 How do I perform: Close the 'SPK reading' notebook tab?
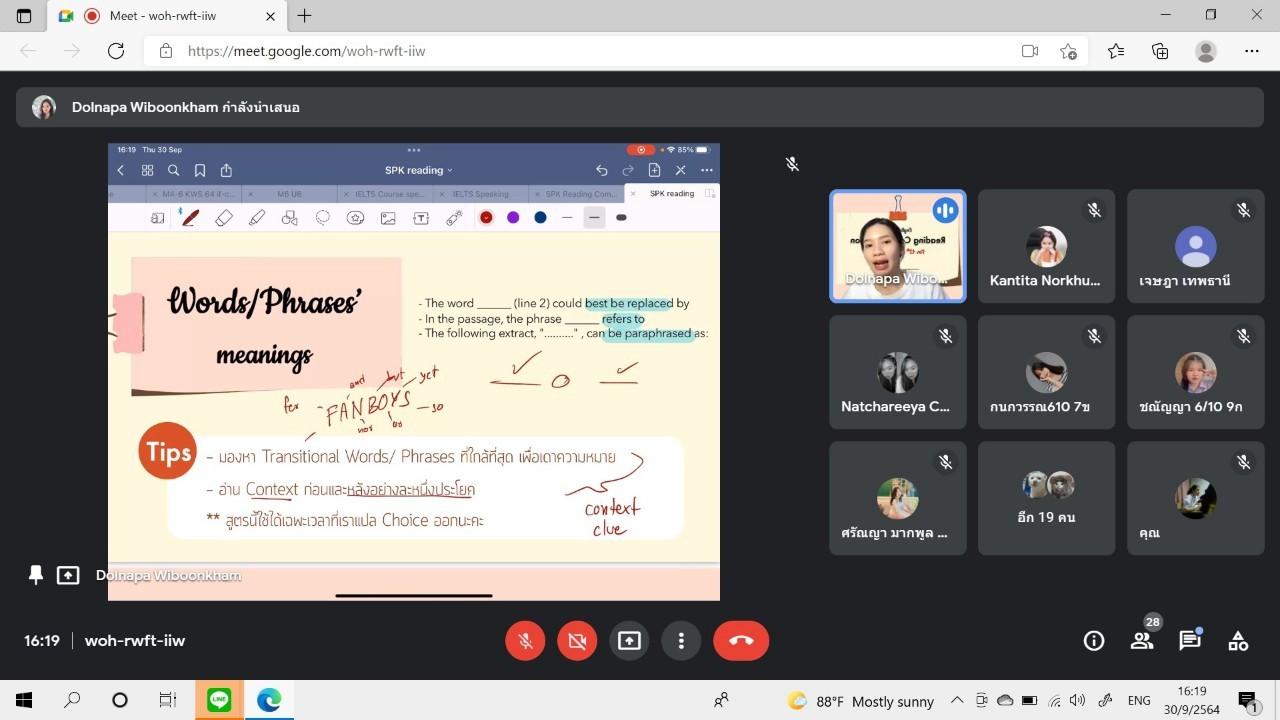click(x=633, y=194)
